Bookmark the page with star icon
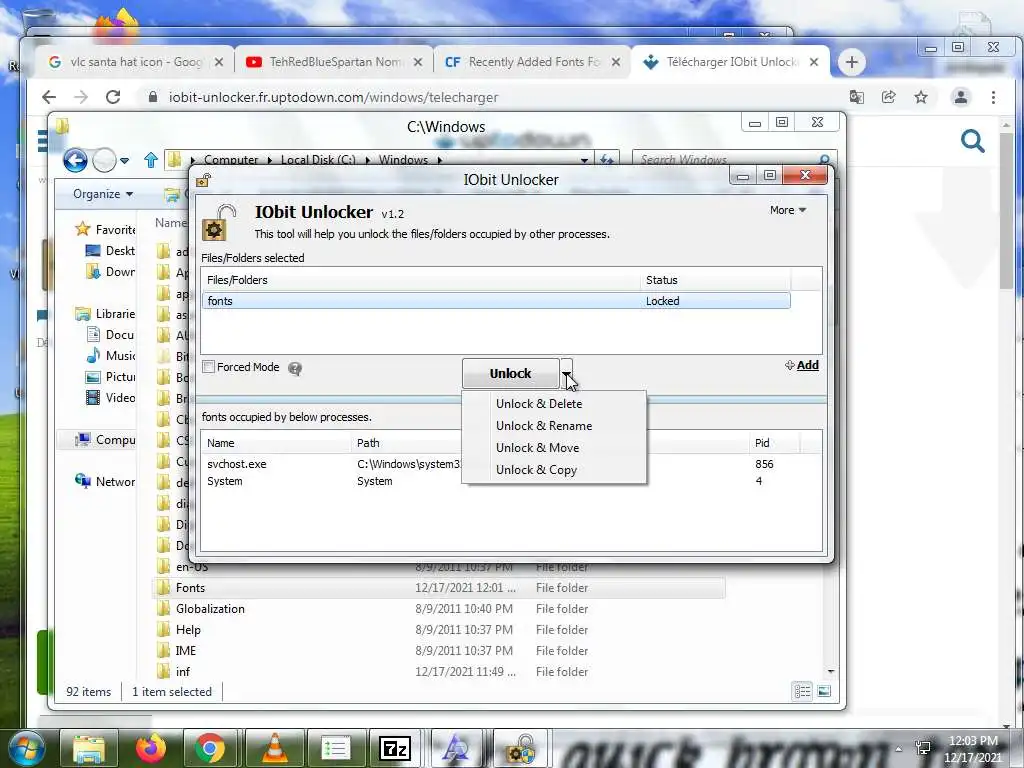This screenshot has width=1024, height=768. click(x=921, y=97)
